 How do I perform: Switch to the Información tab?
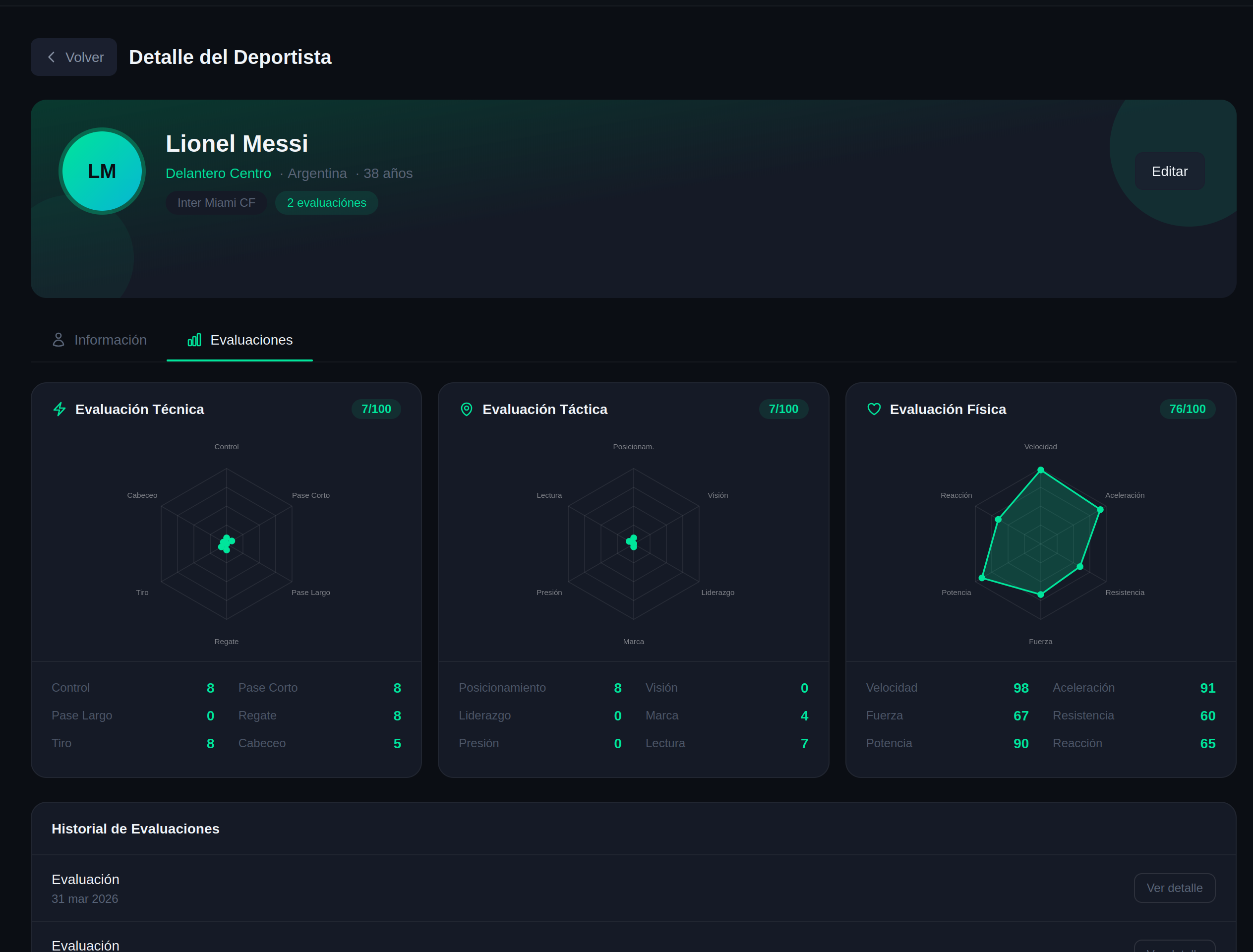111,340
